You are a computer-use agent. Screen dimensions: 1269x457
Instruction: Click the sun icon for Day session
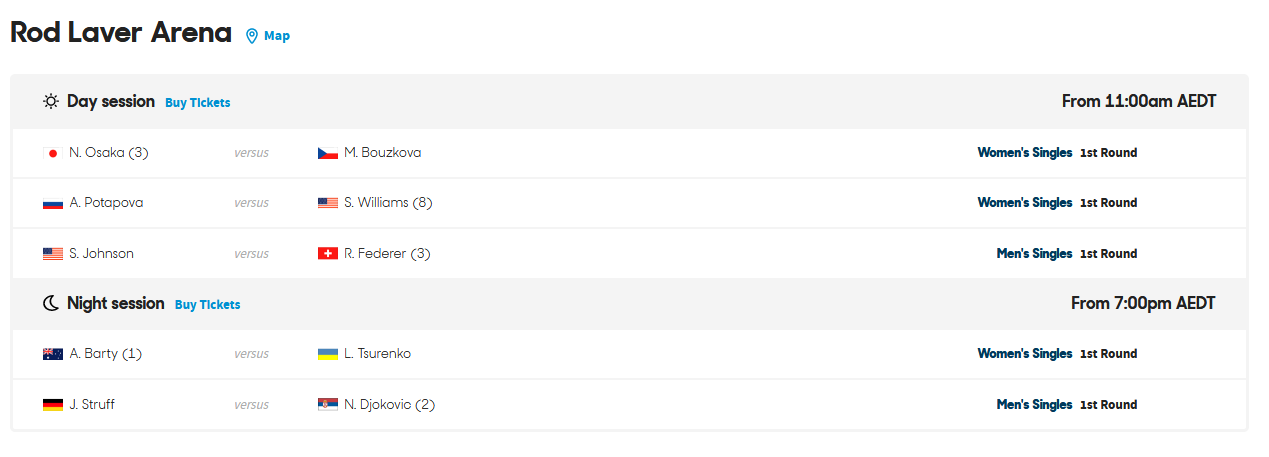[x=51, y=102]
